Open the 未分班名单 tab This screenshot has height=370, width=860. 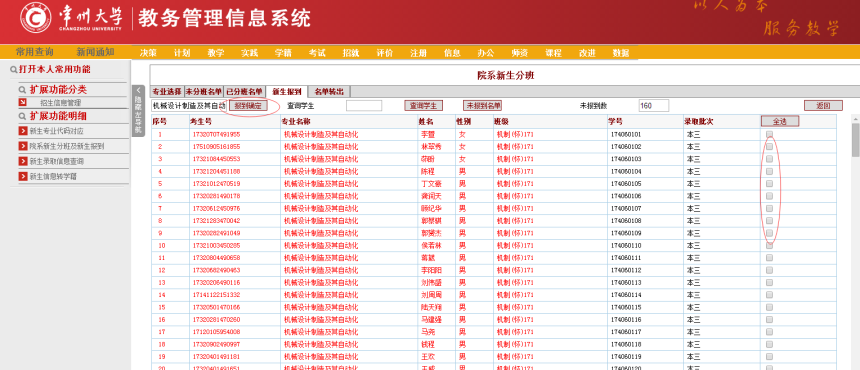(204, 92)
